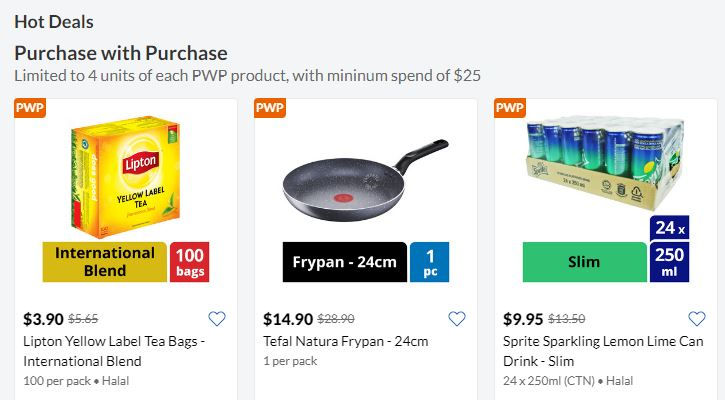Click the red '100 bags' tag
Viewport: 725px width, 400px height.
tap(190, 262)
